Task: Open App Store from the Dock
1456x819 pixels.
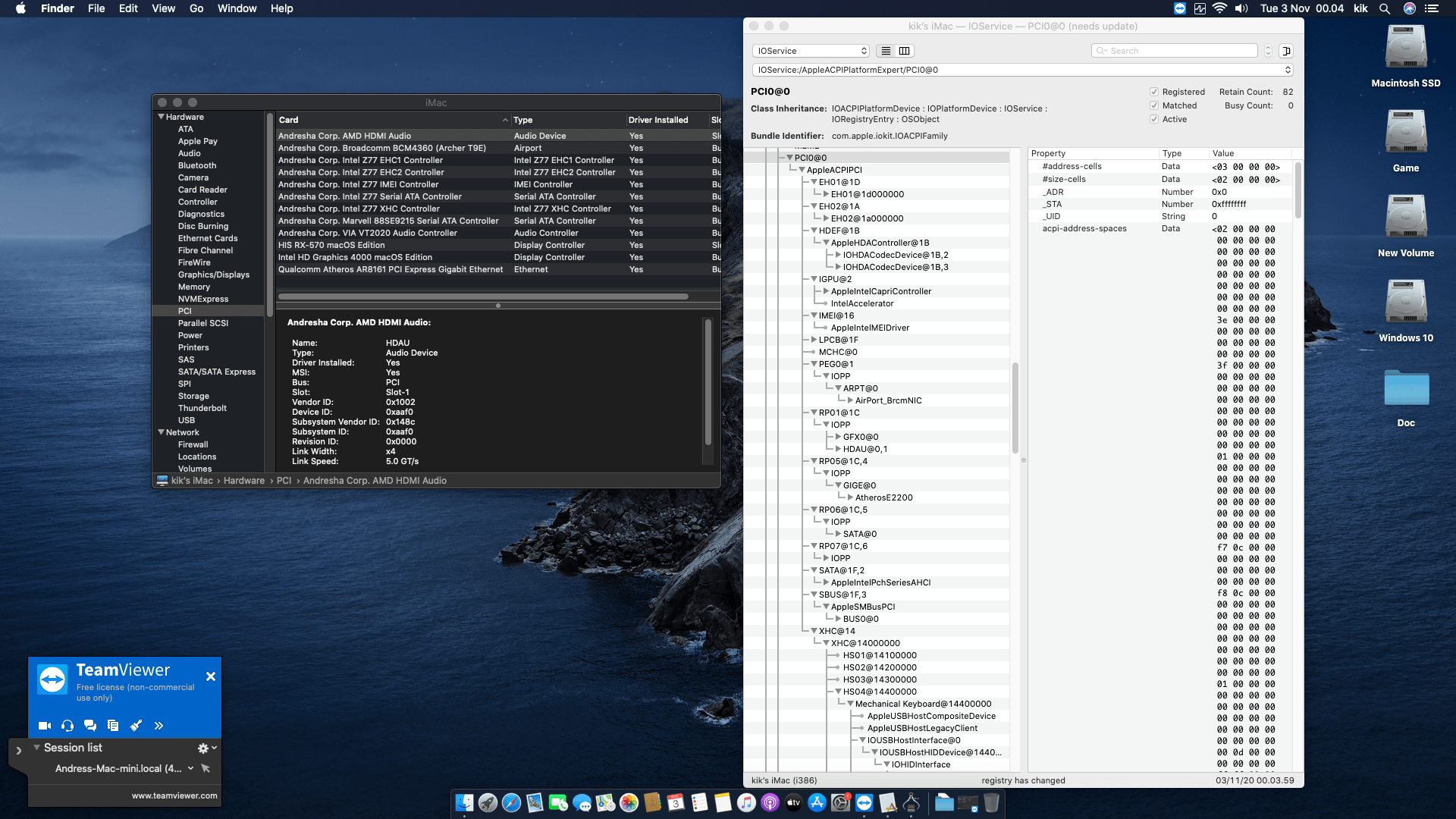Action: point(817,802)
